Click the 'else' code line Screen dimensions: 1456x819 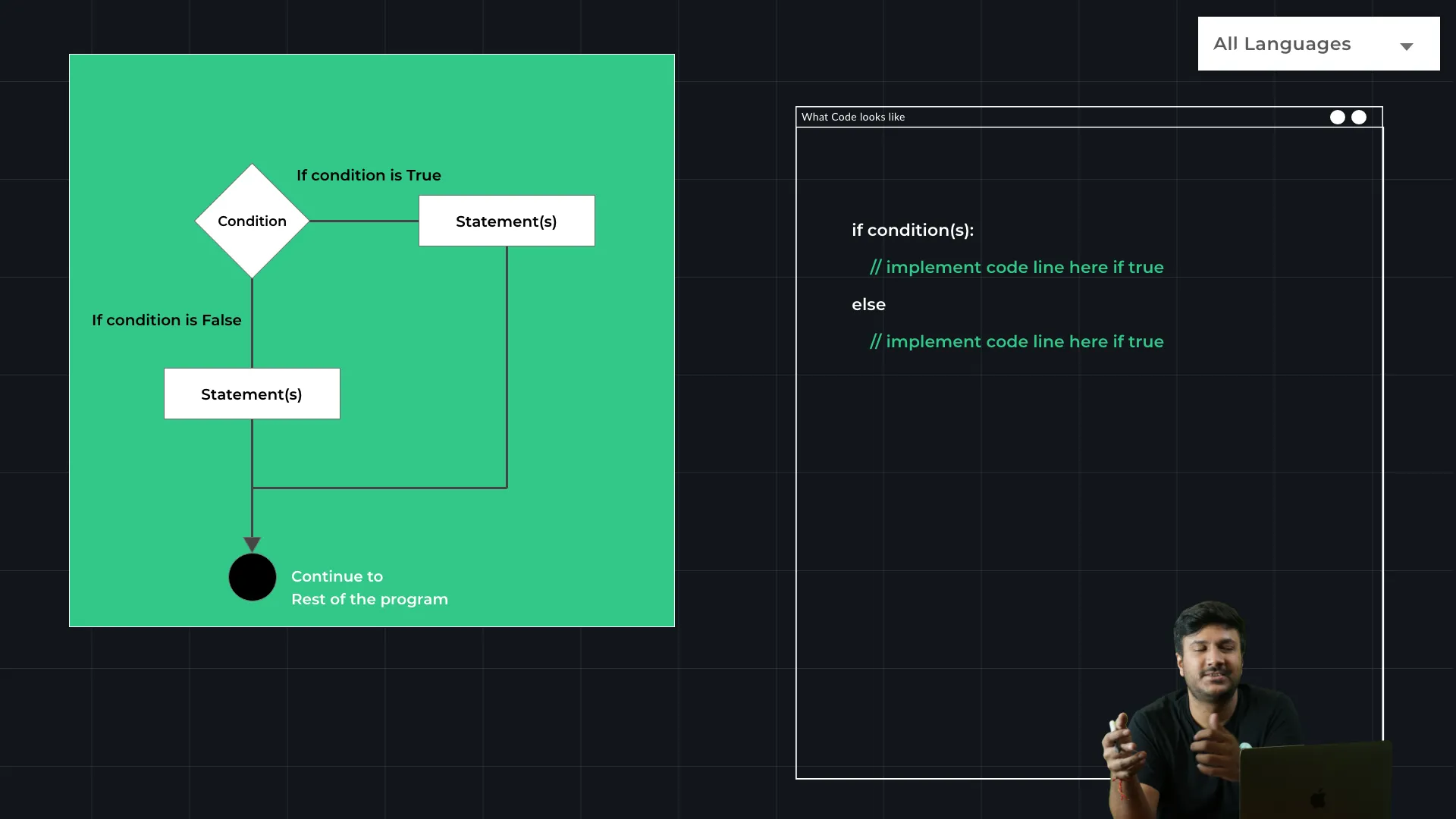pos(868,304)
